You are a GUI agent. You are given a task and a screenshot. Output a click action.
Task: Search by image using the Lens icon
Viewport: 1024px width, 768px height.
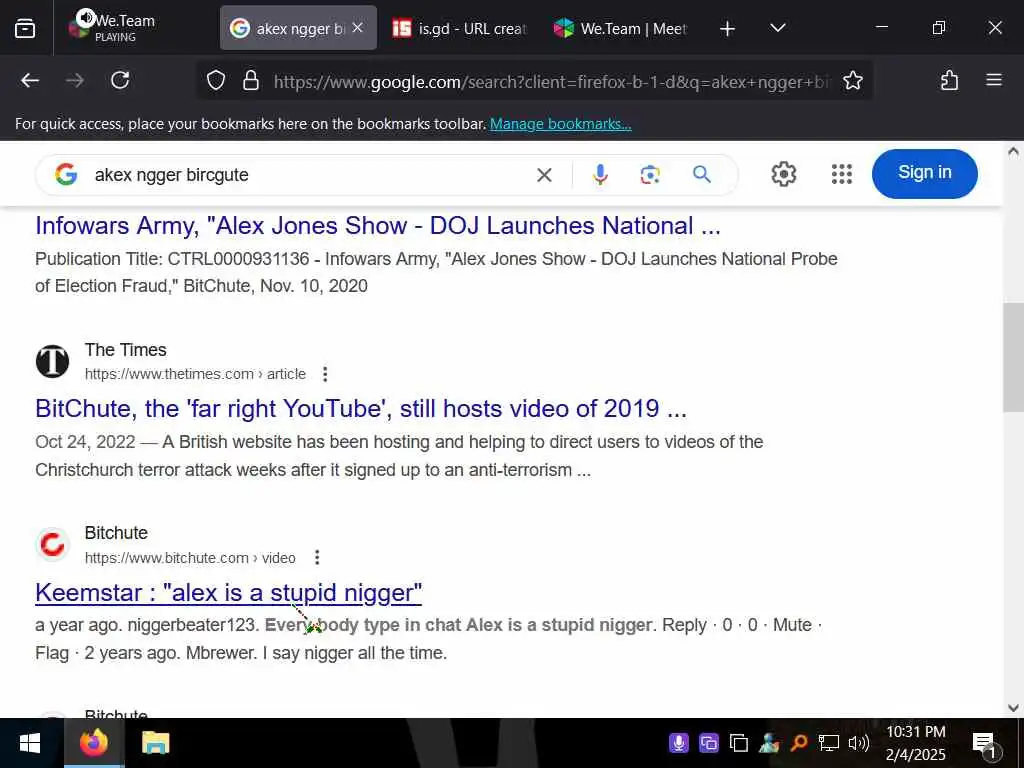tap(650, 174)
